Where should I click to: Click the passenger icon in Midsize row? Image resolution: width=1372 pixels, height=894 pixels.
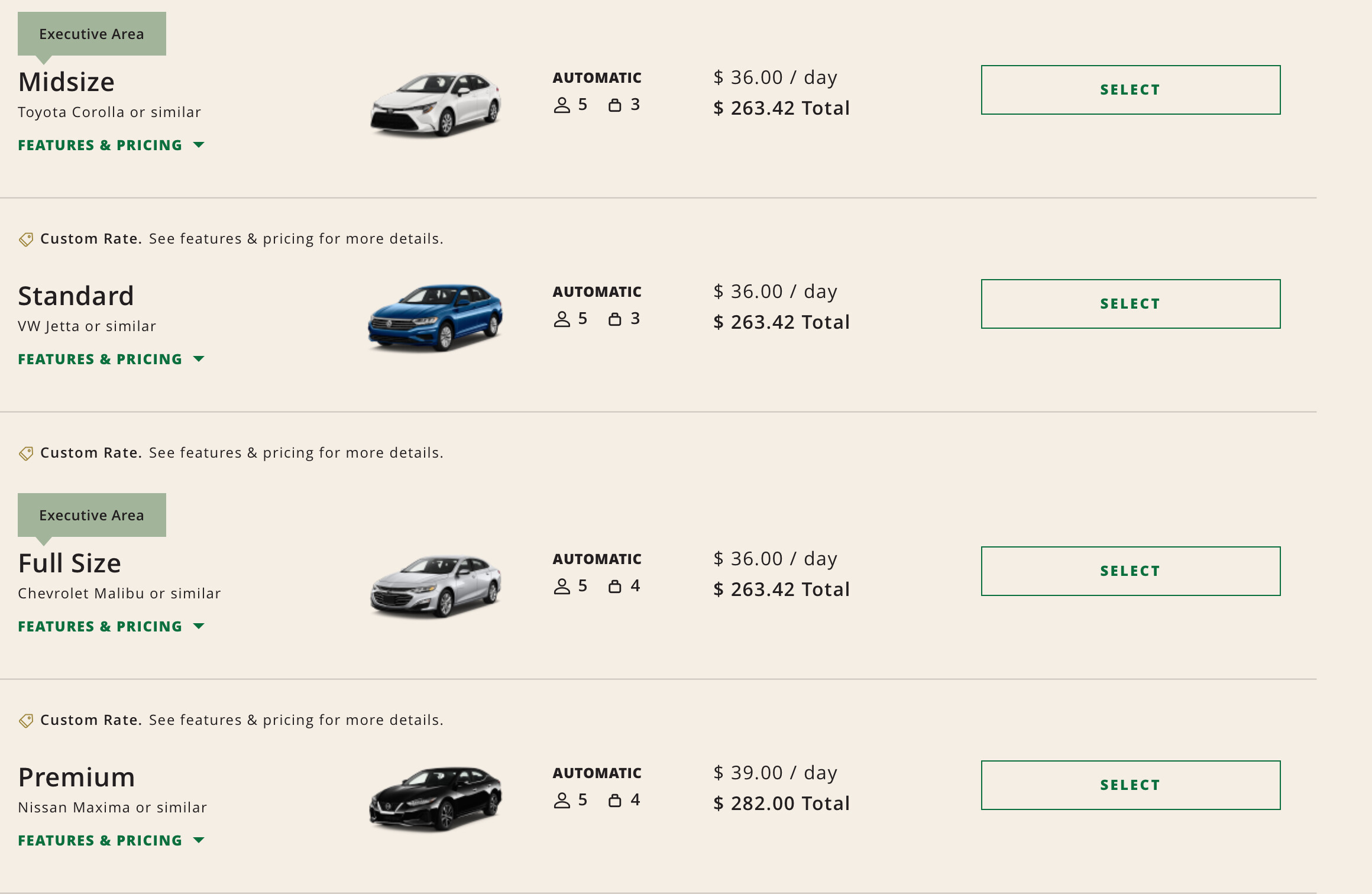[562, 105]
